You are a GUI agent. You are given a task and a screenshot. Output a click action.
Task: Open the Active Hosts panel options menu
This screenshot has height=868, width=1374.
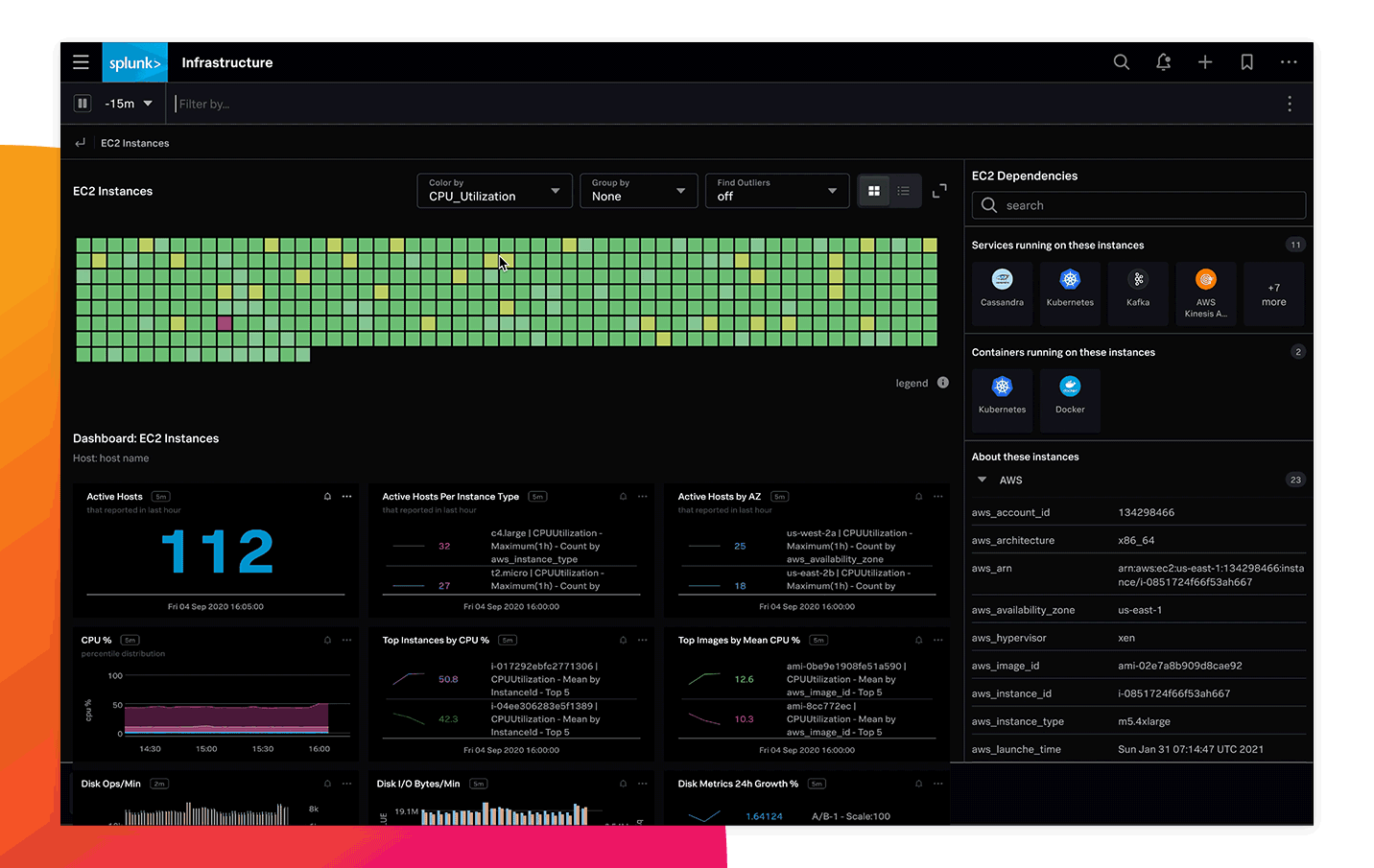346,497
